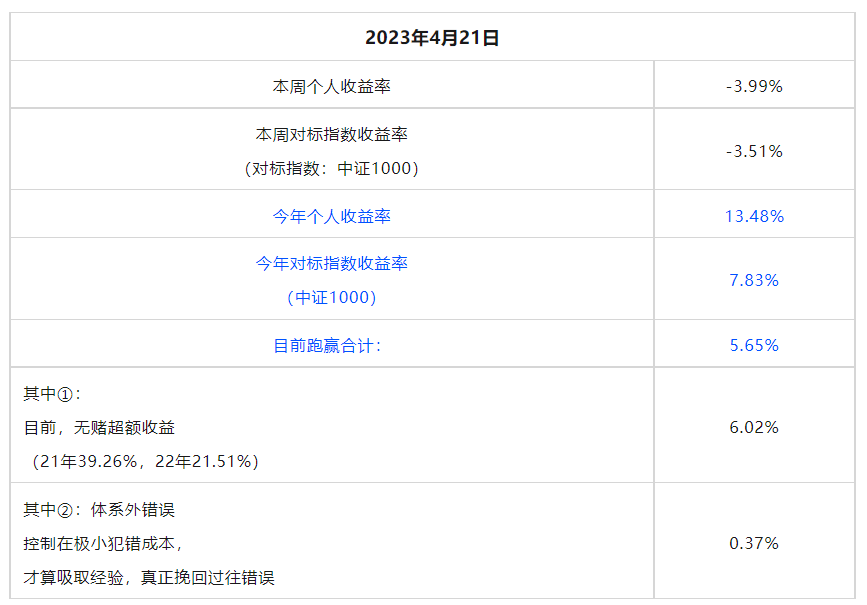
Task: Click the value -3.99%
Action: tap(754, 86)
